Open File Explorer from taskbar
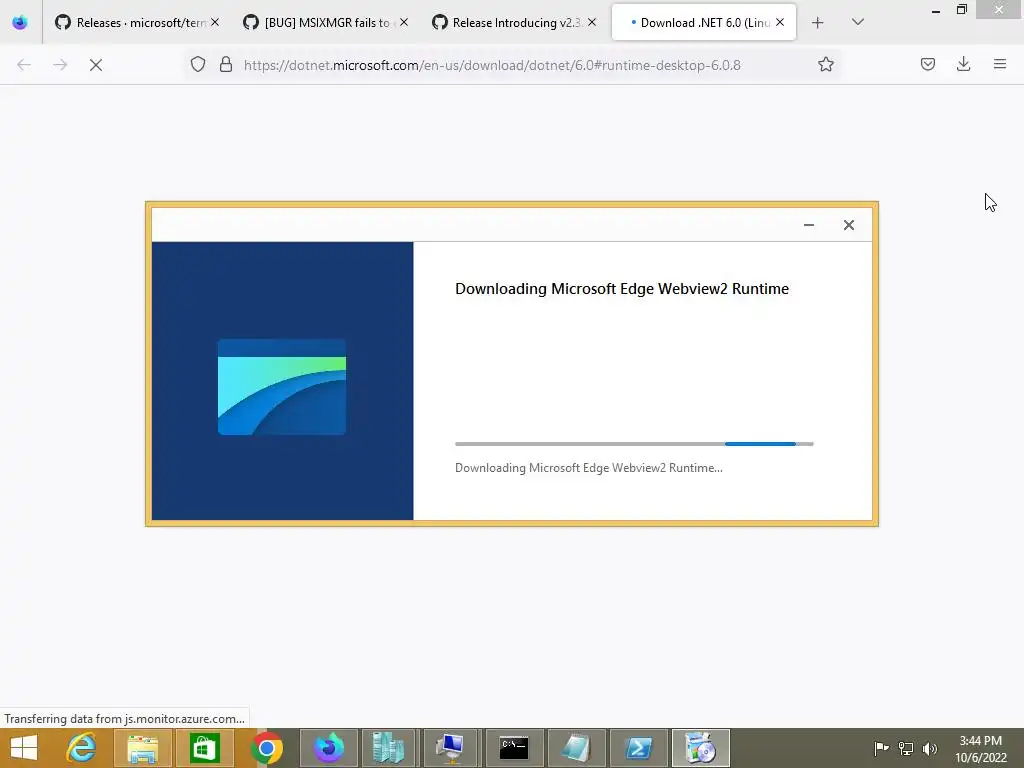Screen dimensions: 1024x768 coord(143,748)
